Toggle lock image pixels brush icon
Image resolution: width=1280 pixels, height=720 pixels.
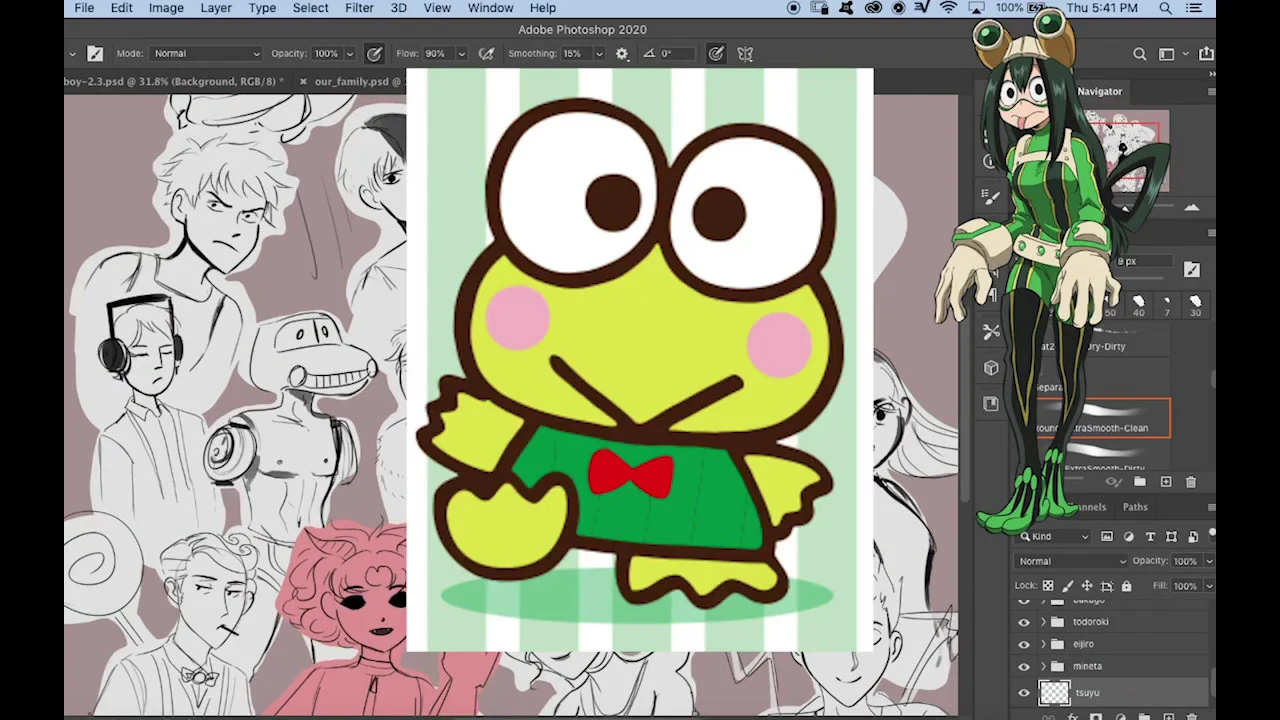1068,586
